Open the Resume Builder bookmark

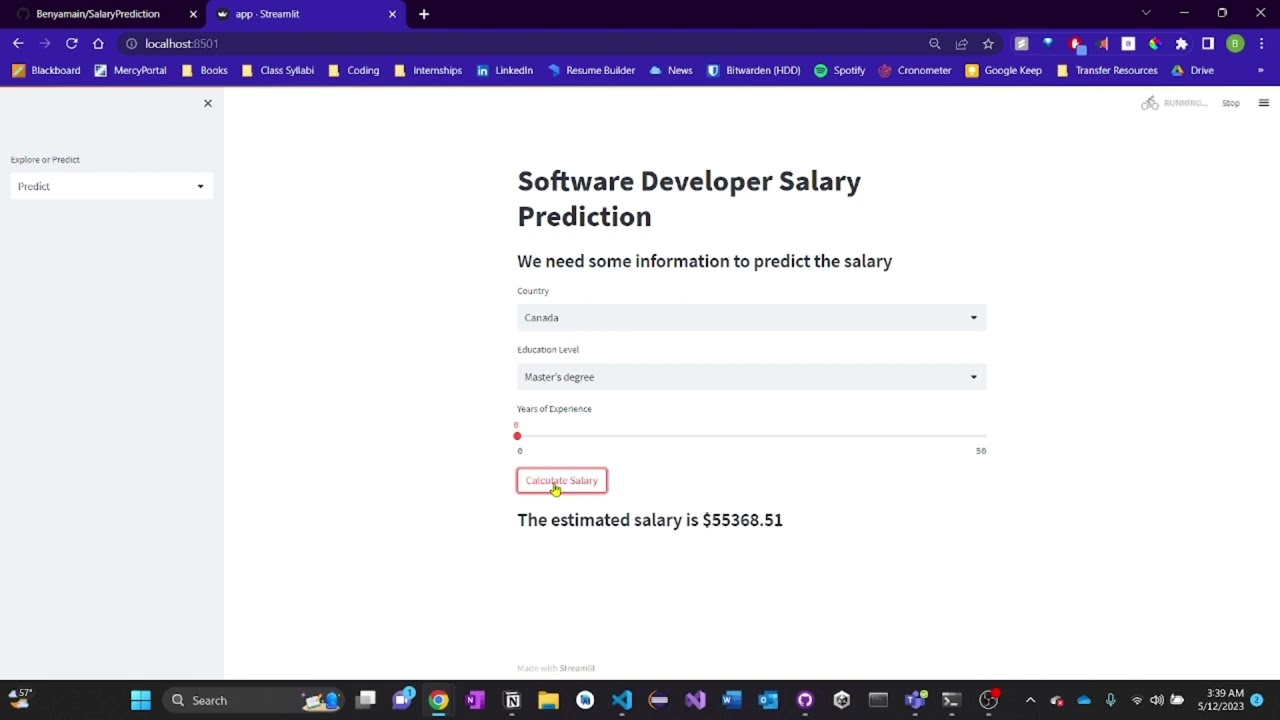point(591,71)
